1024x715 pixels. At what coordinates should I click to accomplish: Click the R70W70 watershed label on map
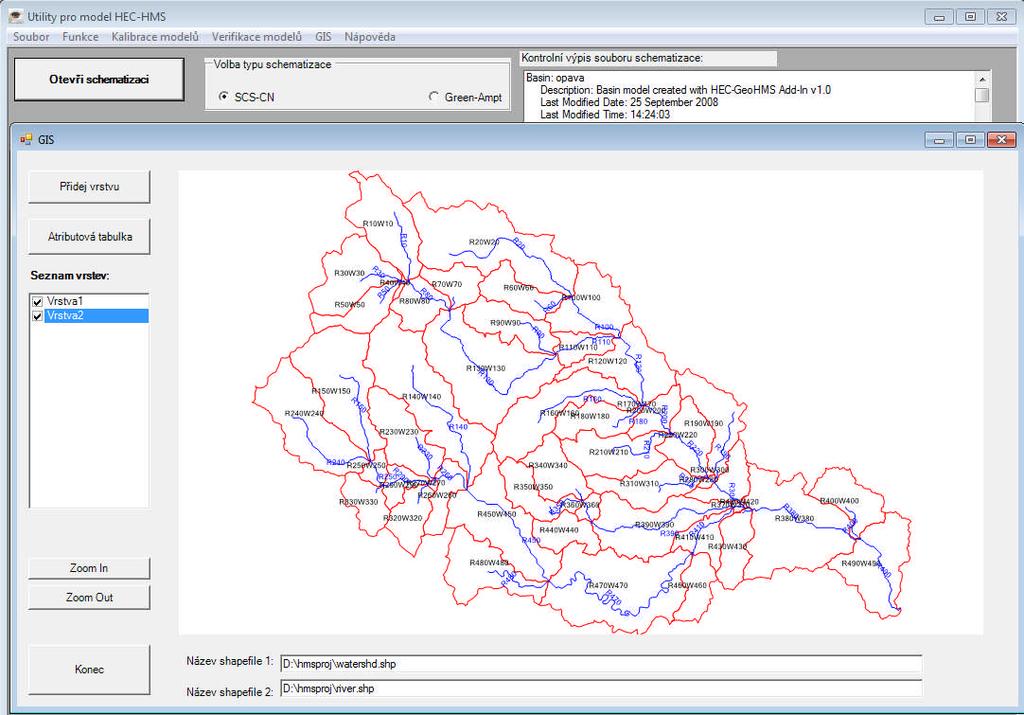pos(447,284)
